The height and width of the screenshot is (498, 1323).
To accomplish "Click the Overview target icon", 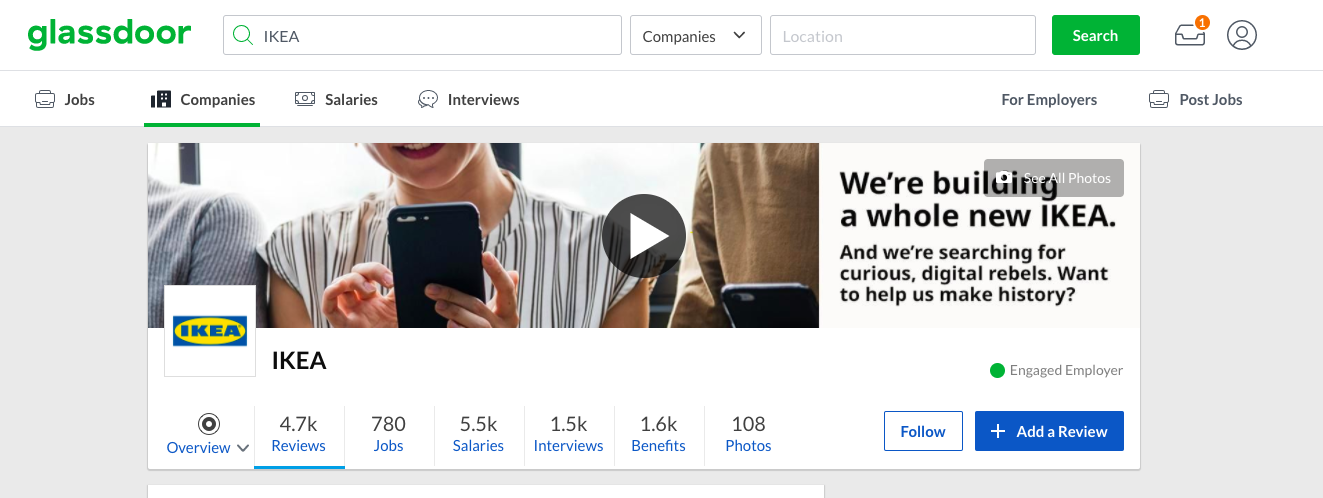I will pos(209,424).
